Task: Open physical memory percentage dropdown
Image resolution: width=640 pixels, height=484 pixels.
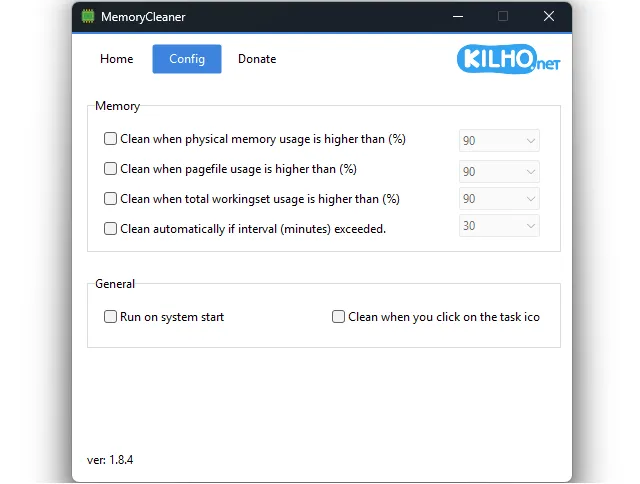Action: 500,141
